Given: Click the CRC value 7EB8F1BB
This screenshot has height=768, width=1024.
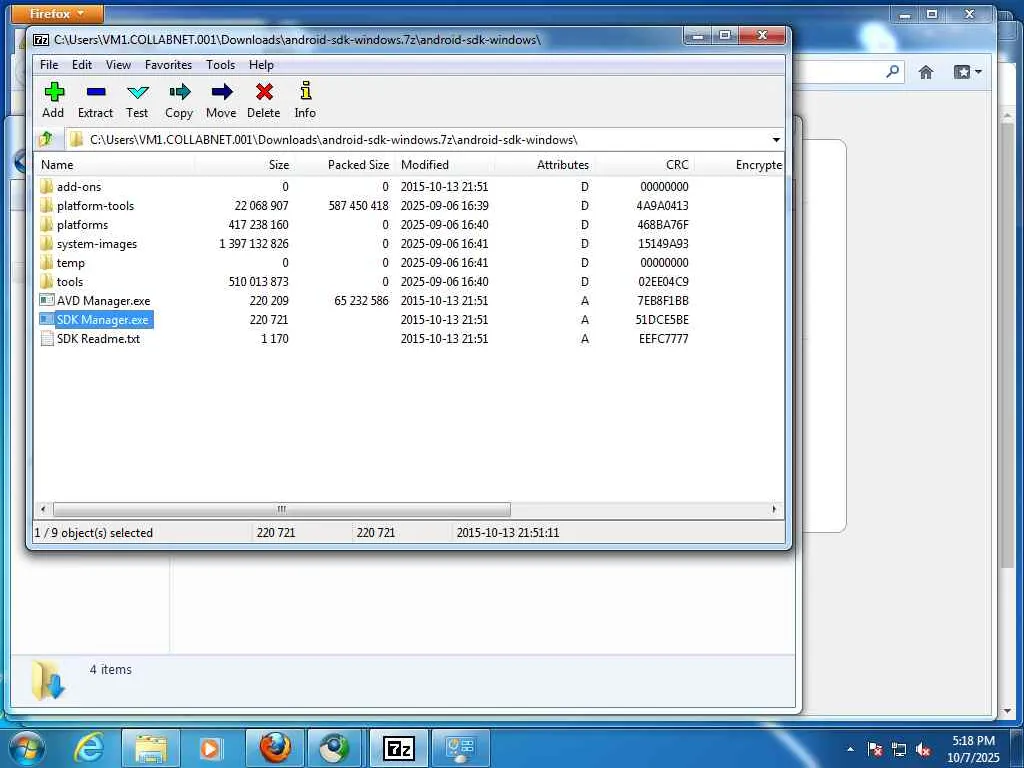Looking at the screenshot, I should point(663,300).
